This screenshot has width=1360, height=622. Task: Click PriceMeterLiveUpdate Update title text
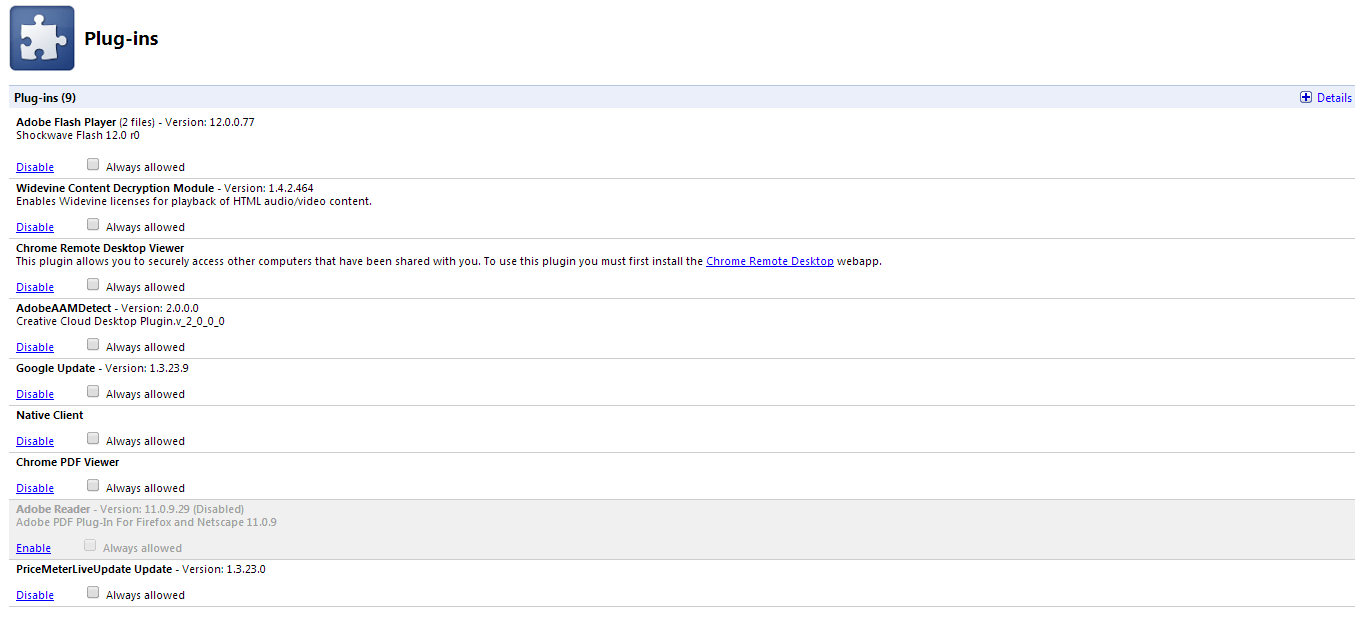pos(94,569)
